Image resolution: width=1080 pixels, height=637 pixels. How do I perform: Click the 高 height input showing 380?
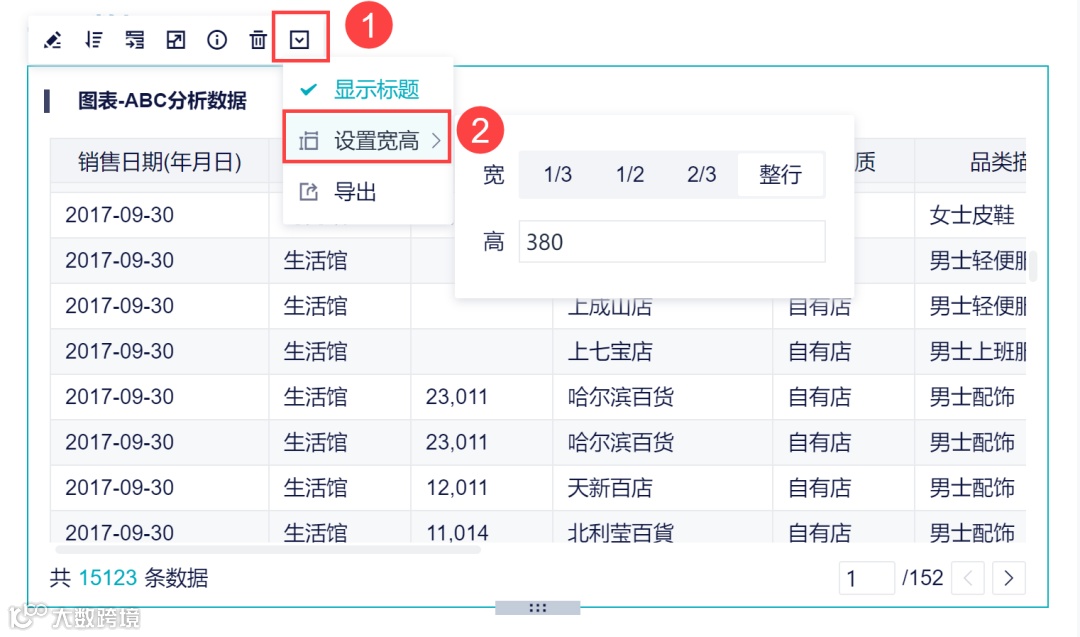tap(671, 241)
